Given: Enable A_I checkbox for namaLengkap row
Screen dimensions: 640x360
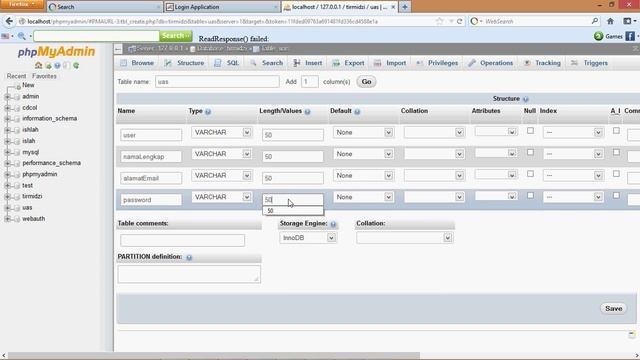Looking at the screenshot, I should [616, 153].
